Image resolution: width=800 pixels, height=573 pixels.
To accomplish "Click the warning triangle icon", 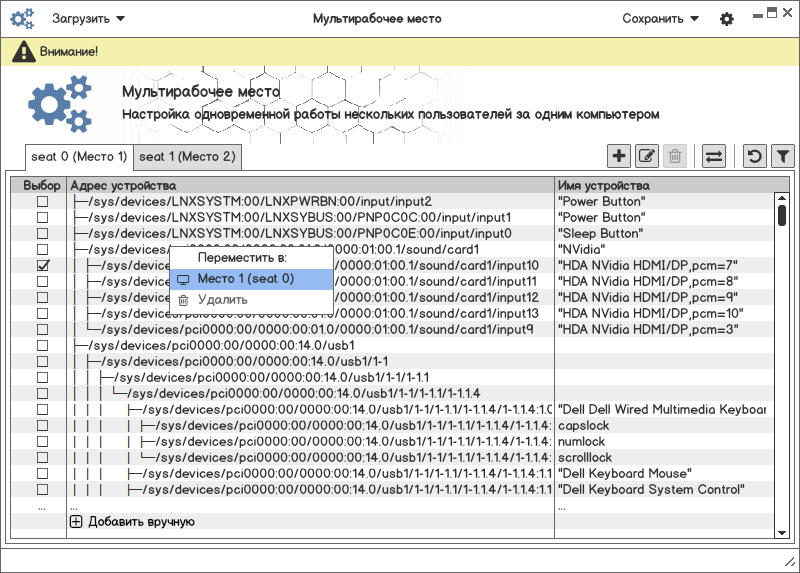I will click(x=23, y=52).
